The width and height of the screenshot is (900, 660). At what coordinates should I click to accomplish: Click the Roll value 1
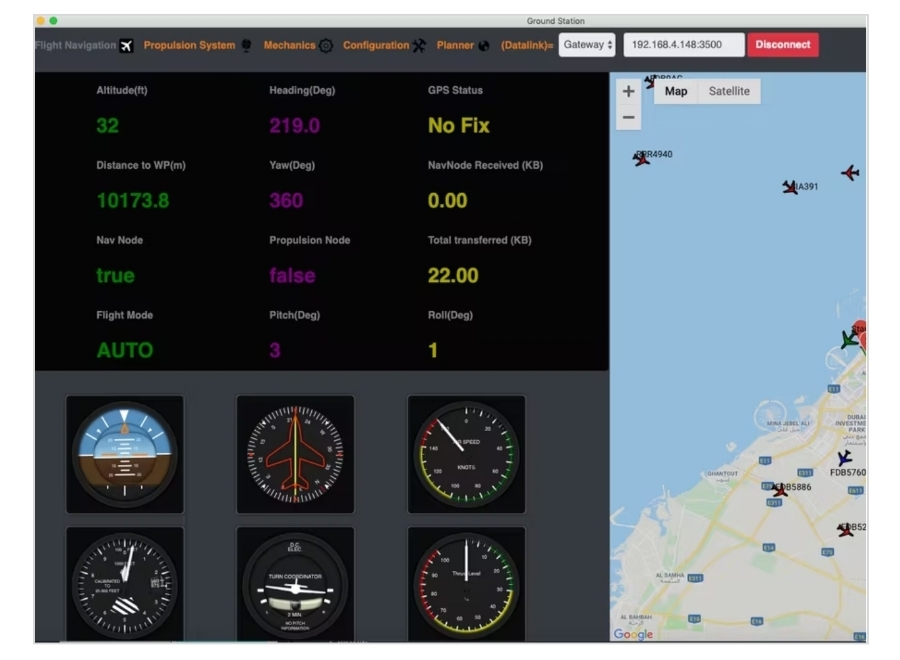tap(433, 351)
